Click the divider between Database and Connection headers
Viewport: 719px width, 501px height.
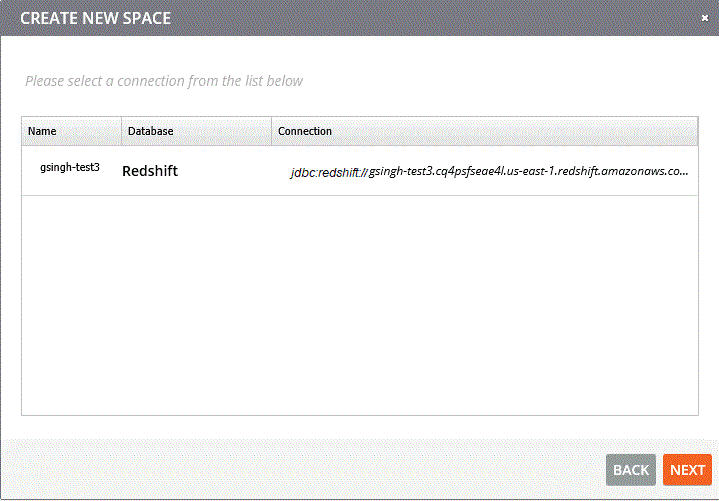[271, 131]
